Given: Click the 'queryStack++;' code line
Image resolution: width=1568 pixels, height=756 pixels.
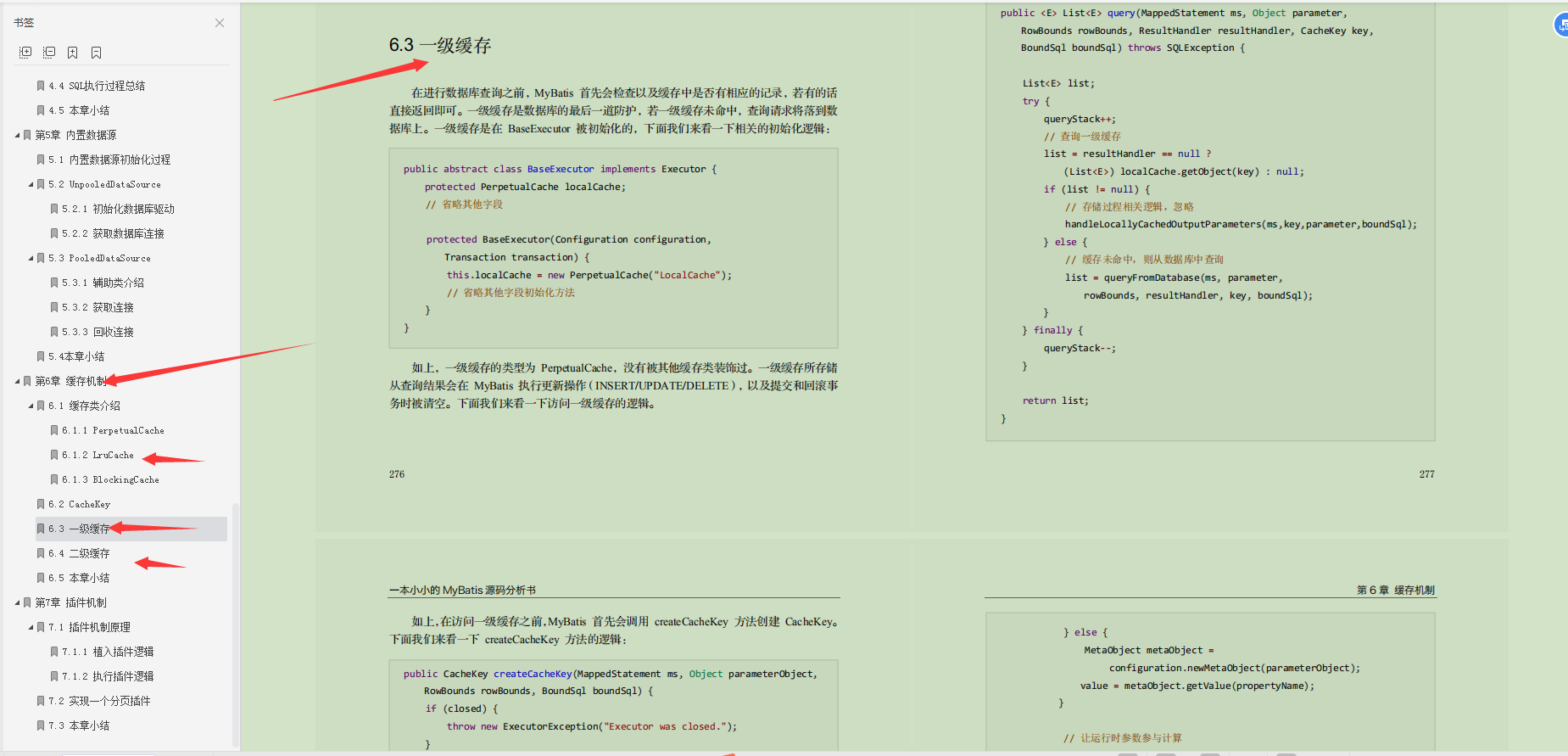Looking at the screenshot, I should coord(1080,119).
